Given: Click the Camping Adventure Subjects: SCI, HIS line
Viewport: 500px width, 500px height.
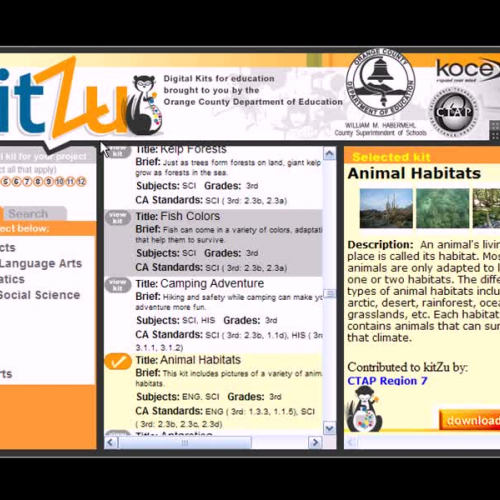Looking at the screenshot, I should (x=176, y=320).
